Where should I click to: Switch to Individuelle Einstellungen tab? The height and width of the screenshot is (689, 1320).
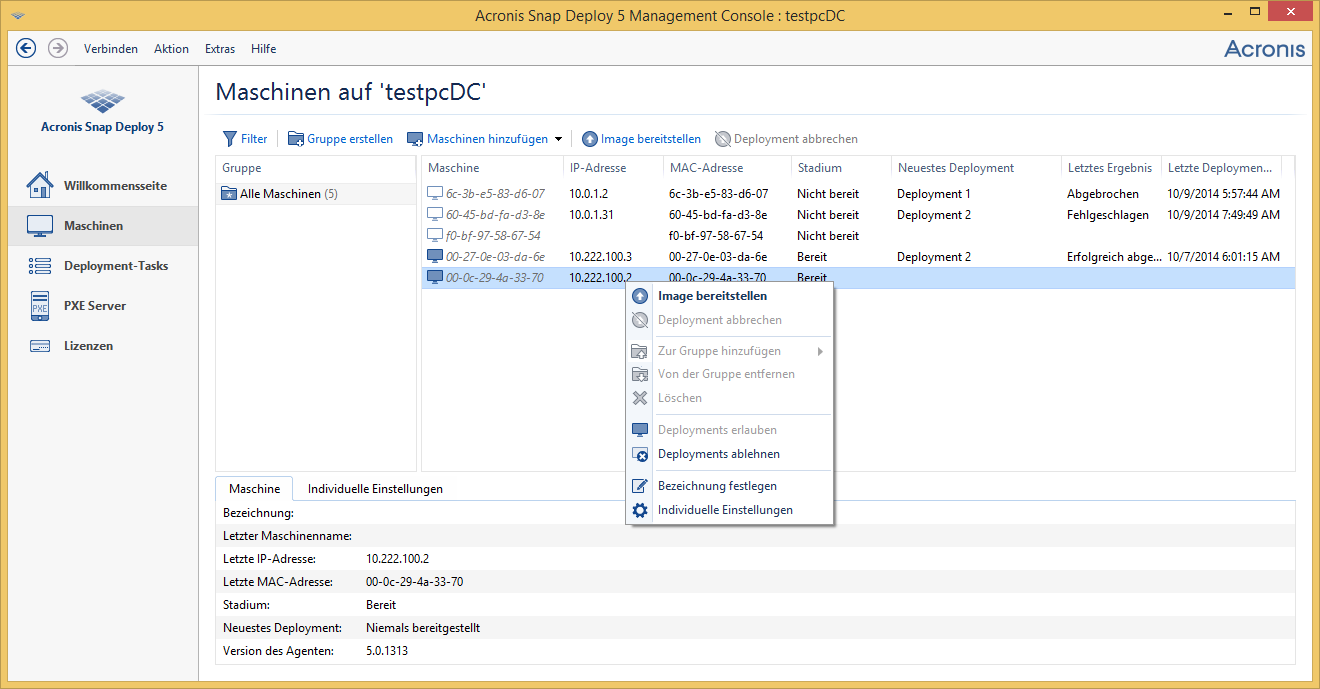pos(375,489)
